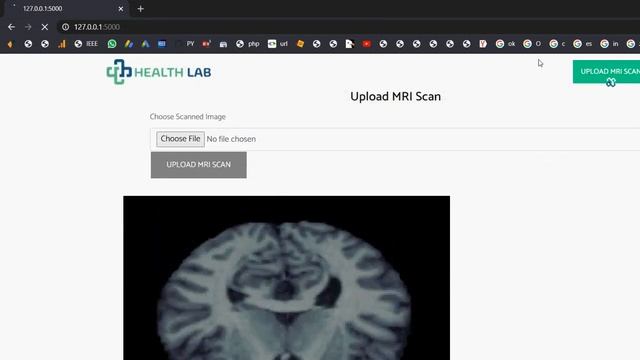Open the orange cube bookmark icon

pyautogui.click(x=300, y=44)
